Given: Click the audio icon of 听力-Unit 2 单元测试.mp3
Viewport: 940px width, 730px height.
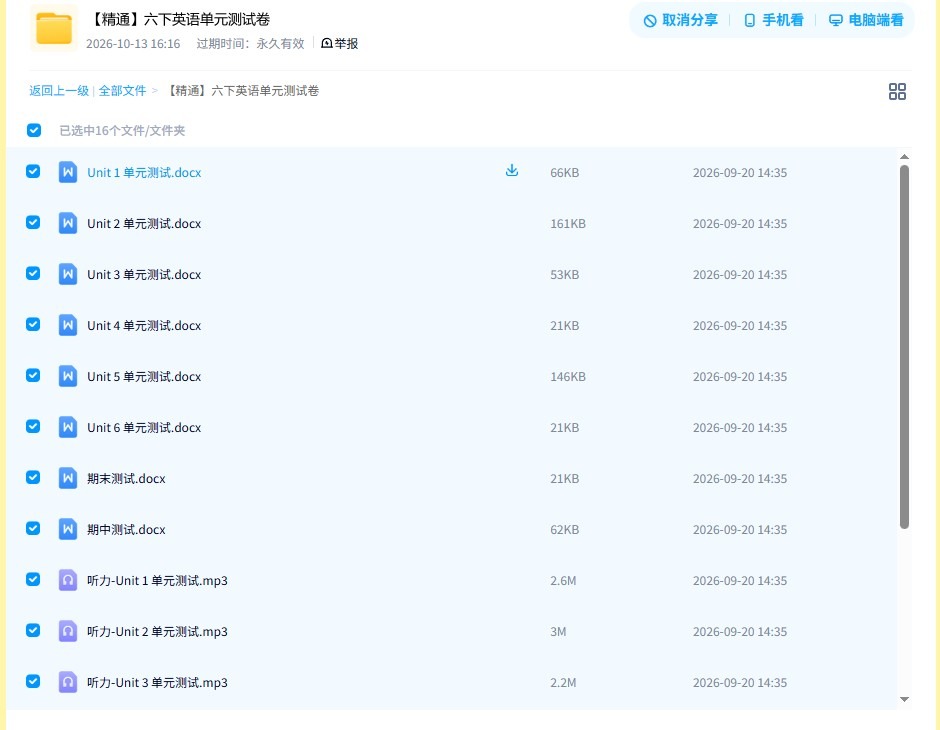Looking at the screenshot, I should pyautogui.click(x=68, y=631).
